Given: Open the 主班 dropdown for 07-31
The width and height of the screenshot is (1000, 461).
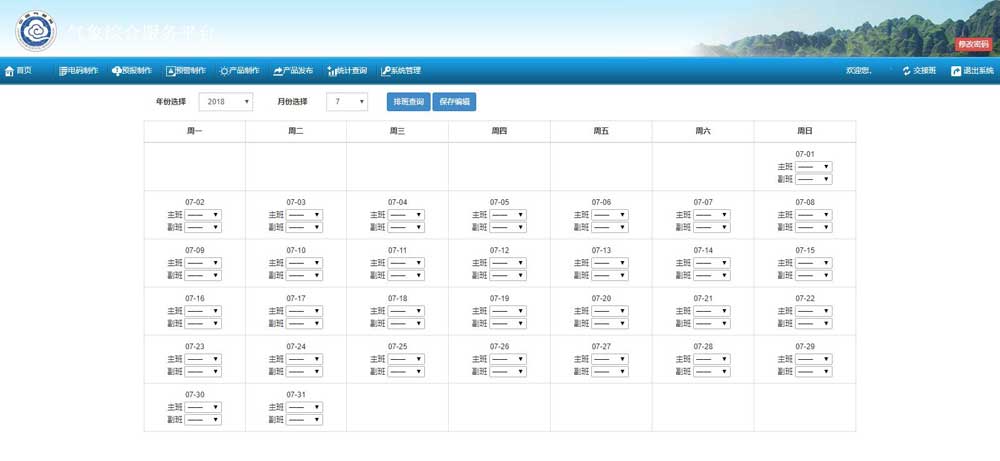Looking at the screenshot, I should 305,407.
